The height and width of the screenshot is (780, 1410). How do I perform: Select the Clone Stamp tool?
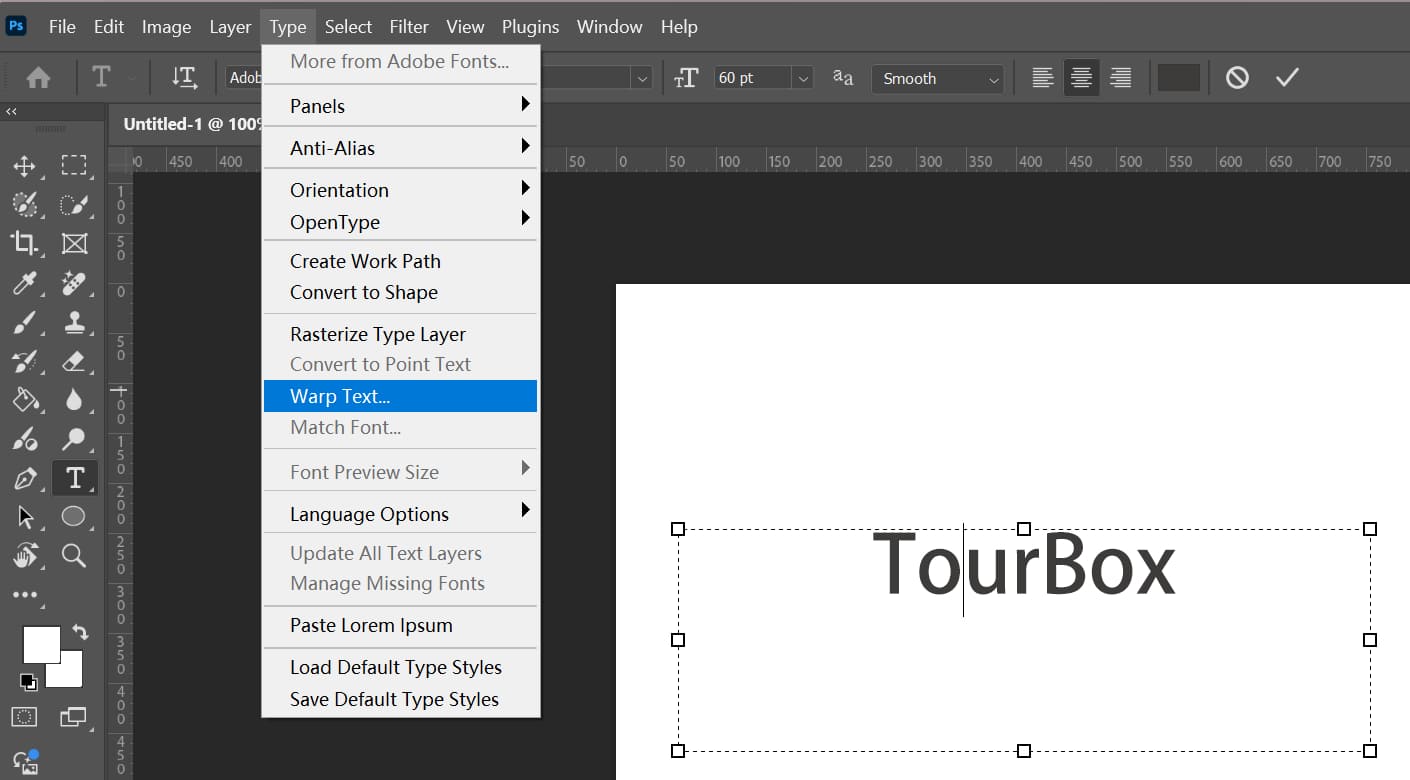coord(75,322)
